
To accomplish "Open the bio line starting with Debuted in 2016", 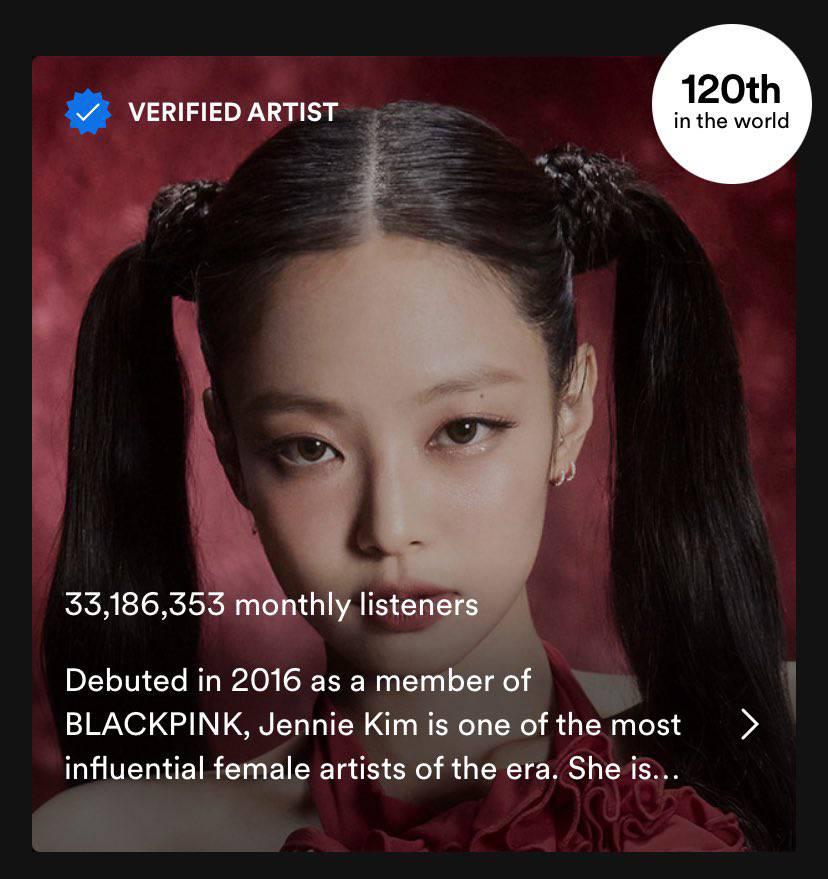I will (x=298, y=681).
